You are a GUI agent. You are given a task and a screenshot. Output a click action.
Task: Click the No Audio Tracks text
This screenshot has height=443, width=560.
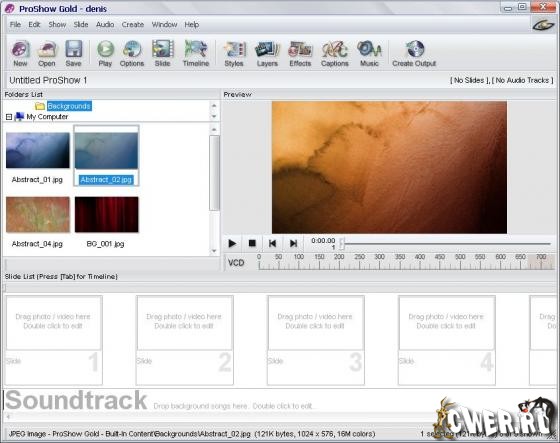[522, 80]
